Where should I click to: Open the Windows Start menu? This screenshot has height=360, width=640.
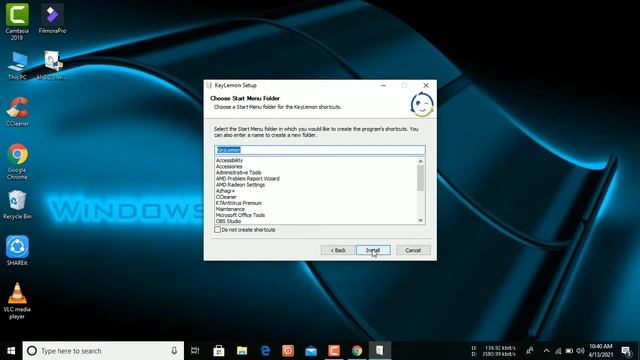point(11,351)
